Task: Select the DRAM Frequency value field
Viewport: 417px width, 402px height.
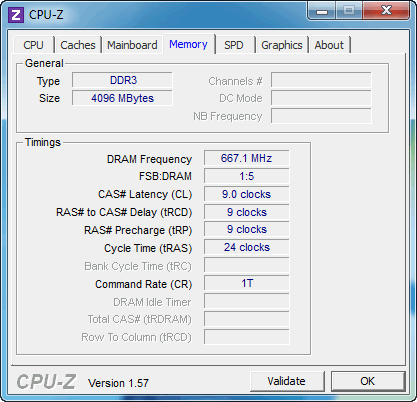Action: (247, 158)
